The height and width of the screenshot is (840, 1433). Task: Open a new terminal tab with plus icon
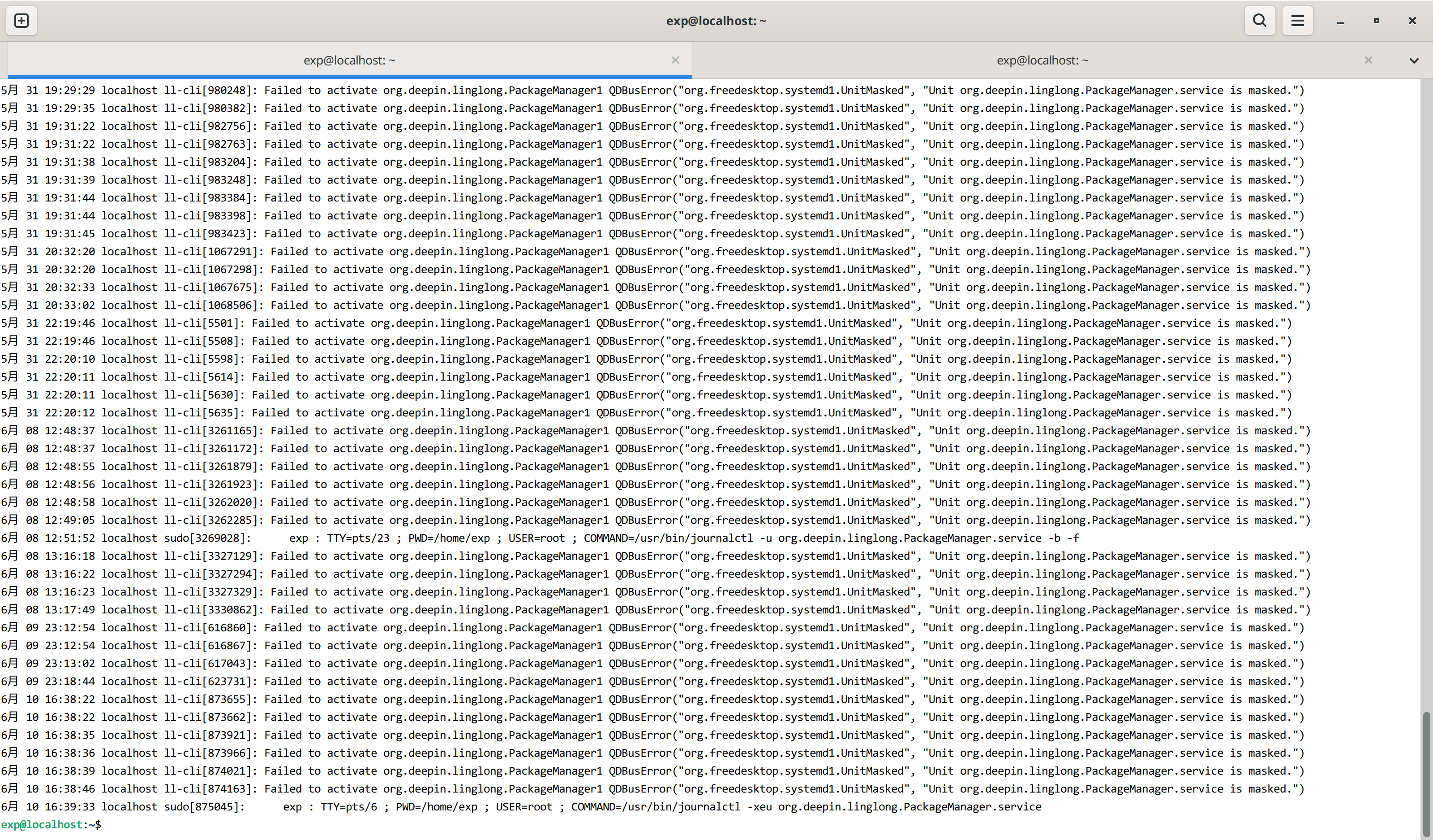[x=21, y=21]
